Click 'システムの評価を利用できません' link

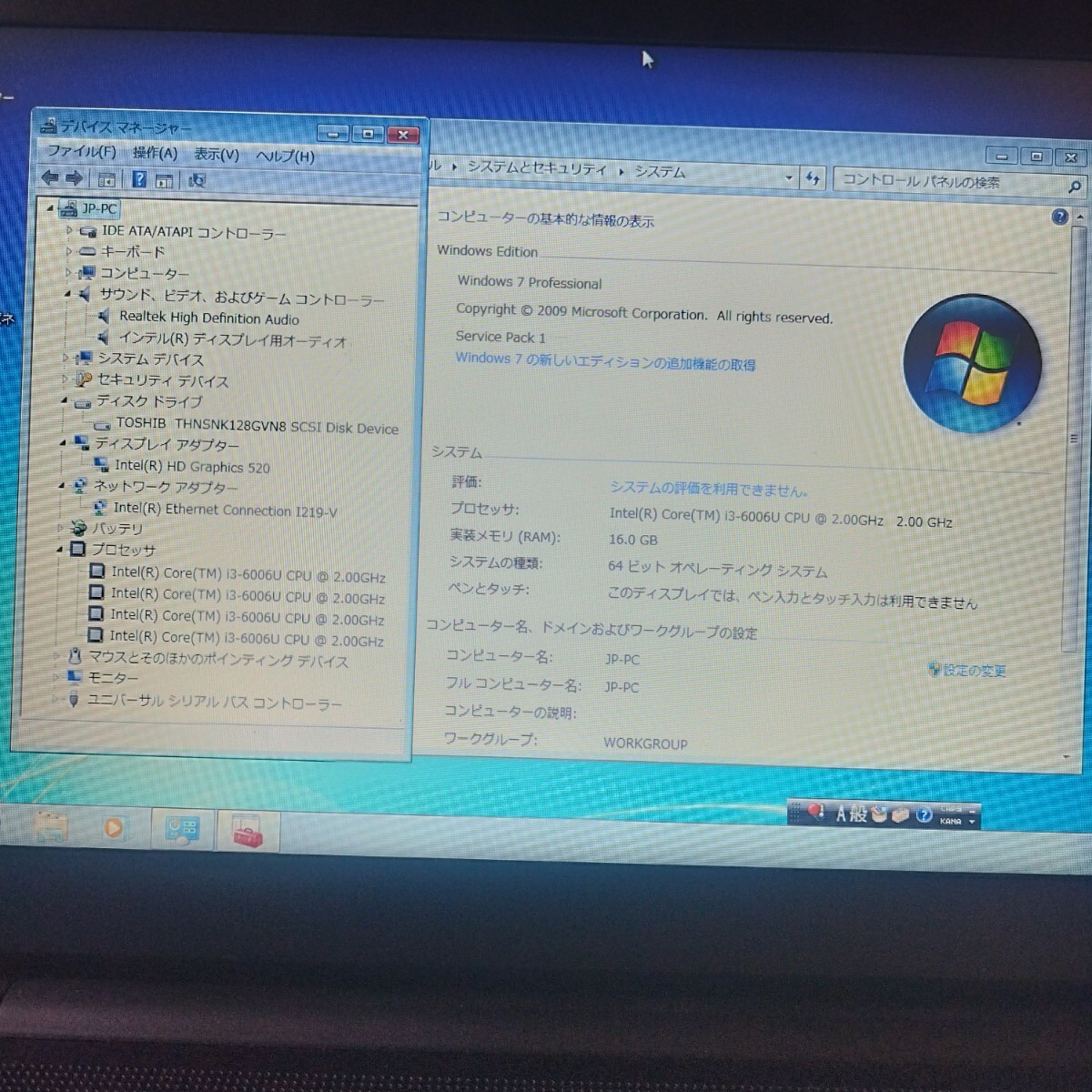pos(708,489)
